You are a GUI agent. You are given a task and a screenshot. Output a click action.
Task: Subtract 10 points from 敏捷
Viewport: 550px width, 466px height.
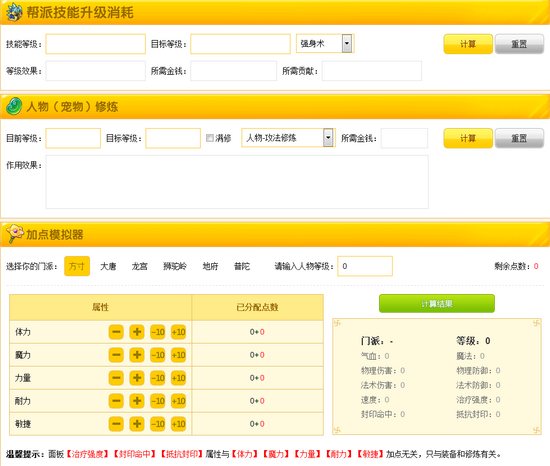[158, 424]
